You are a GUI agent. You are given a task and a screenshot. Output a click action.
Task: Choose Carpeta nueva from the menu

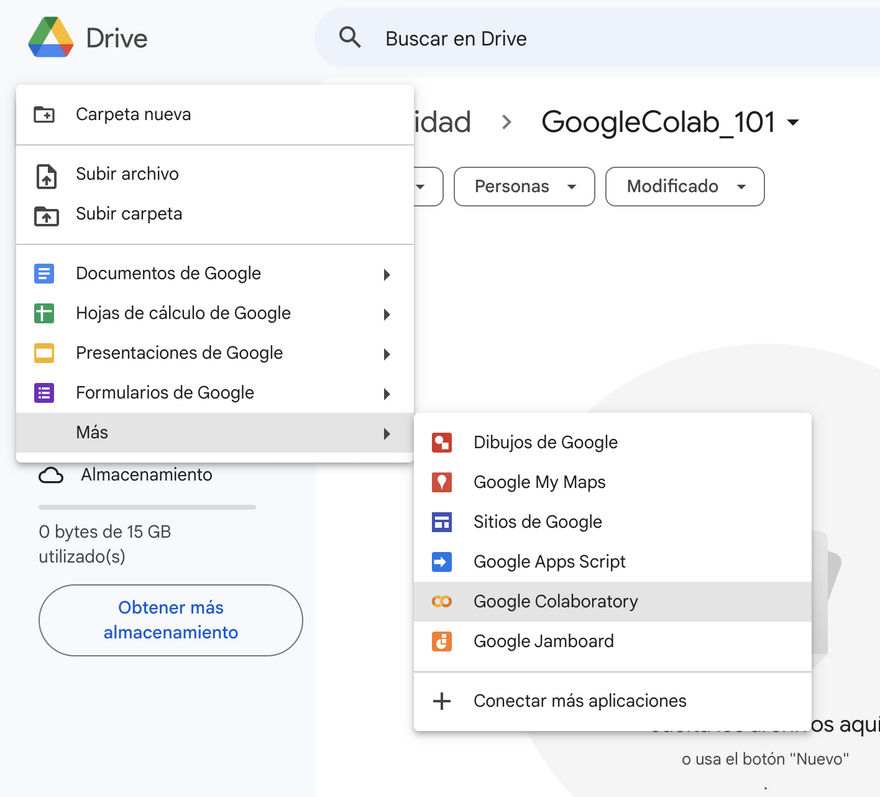[x=215, y=114]
